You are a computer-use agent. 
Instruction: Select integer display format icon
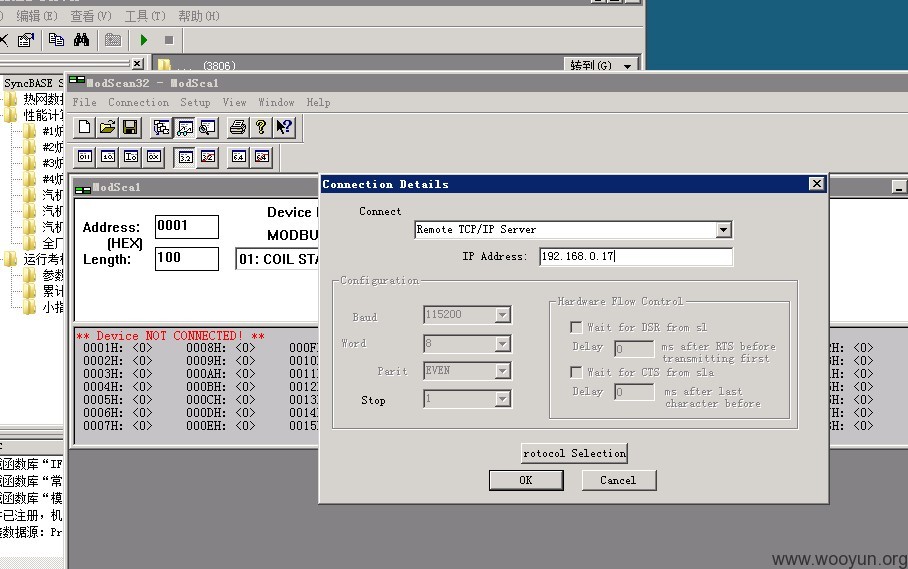pyautogui.click(x=131, y=156)
